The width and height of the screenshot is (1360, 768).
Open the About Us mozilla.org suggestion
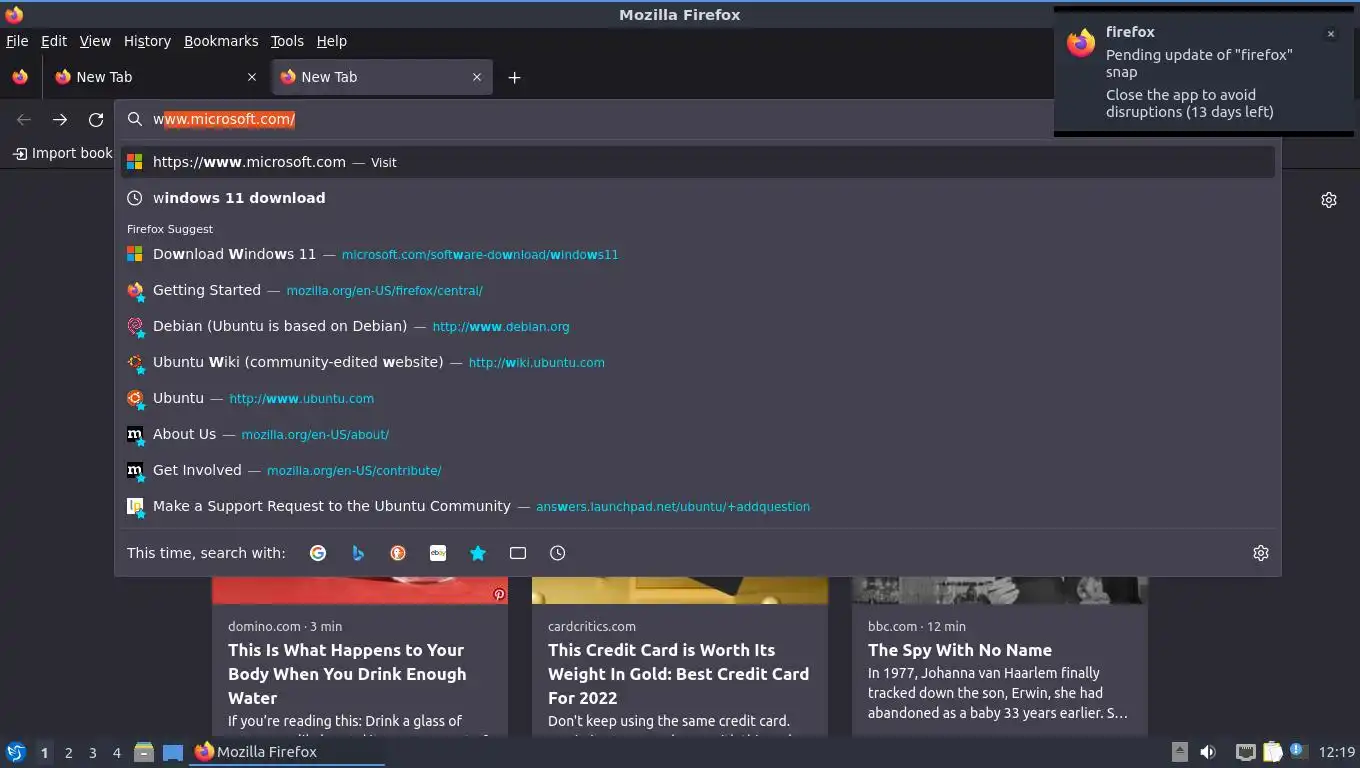point(698,434)
